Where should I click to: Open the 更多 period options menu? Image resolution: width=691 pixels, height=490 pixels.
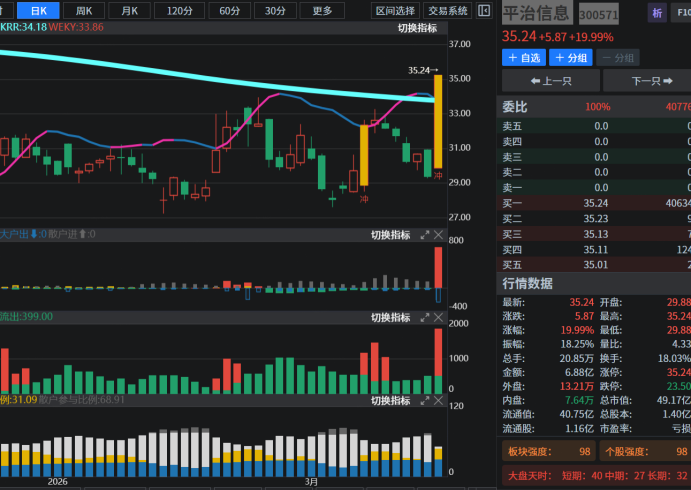pyautogui.click(x=322, y=11)
